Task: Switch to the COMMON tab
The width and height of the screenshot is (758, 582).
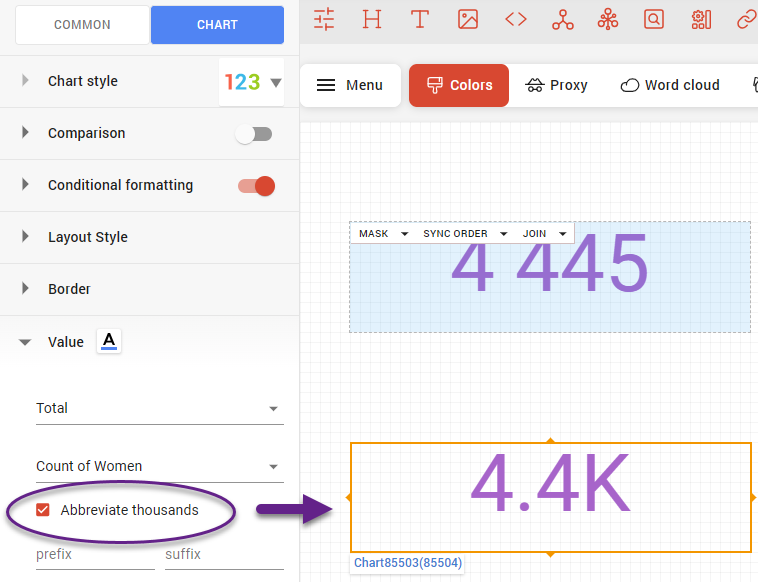Action: coord(83,25)
